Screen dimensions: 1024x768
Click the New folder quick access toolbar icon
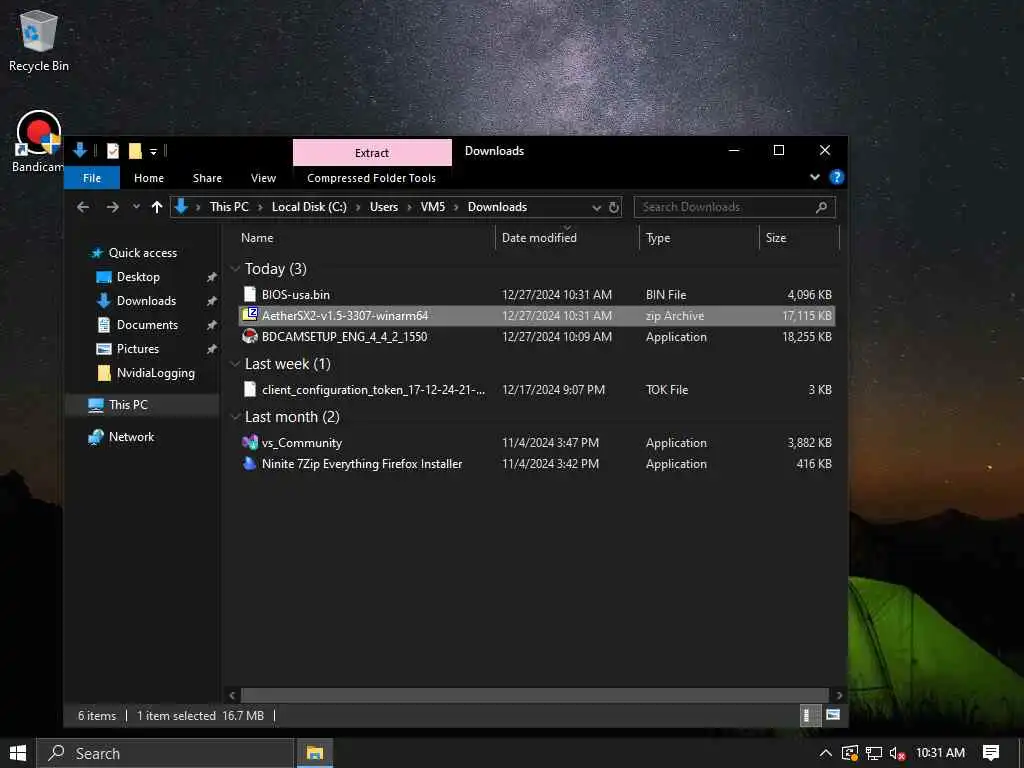(135, 151)
